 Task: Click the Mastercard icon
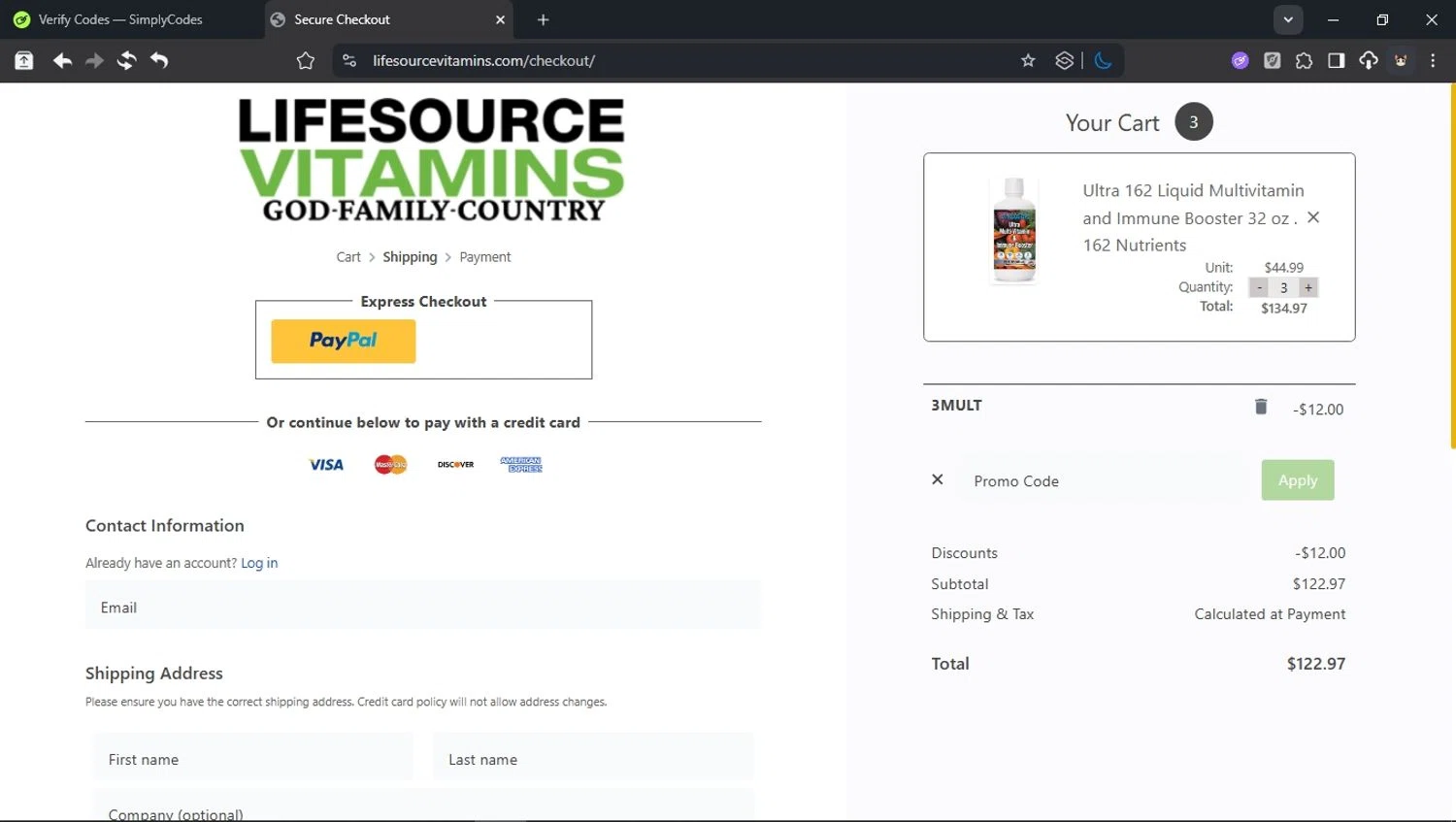pos(391,465)
